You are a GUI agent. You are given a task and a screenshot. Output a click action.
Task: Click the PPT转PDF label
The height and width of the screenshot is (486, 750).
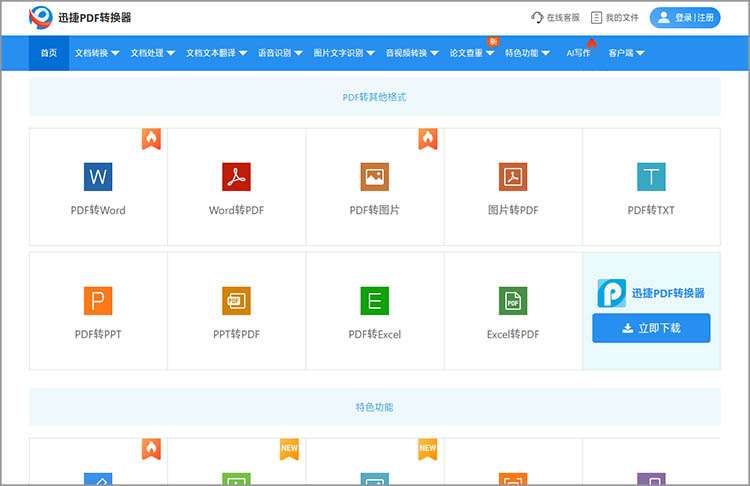[236, 334]
